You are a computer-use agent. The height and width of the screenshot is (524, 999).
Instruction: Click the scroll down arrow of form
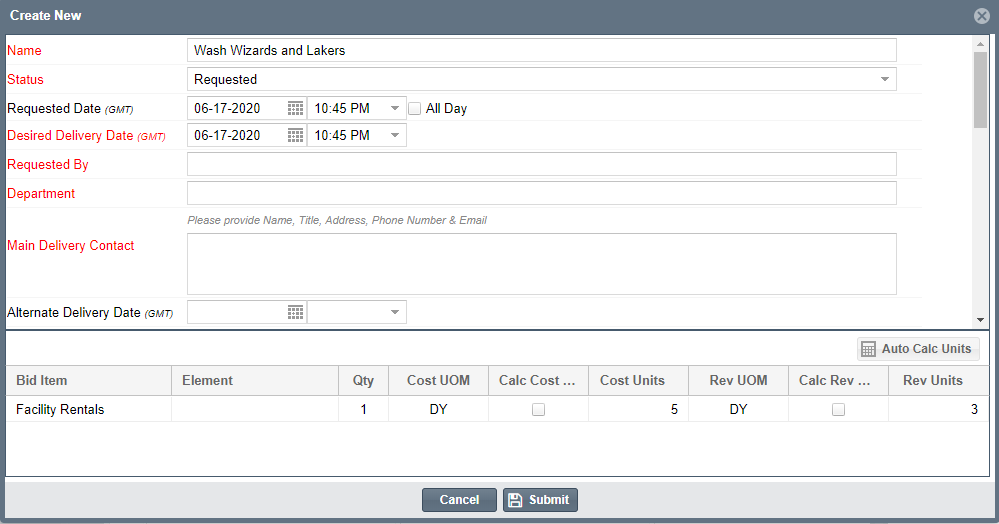click(980, 320)
